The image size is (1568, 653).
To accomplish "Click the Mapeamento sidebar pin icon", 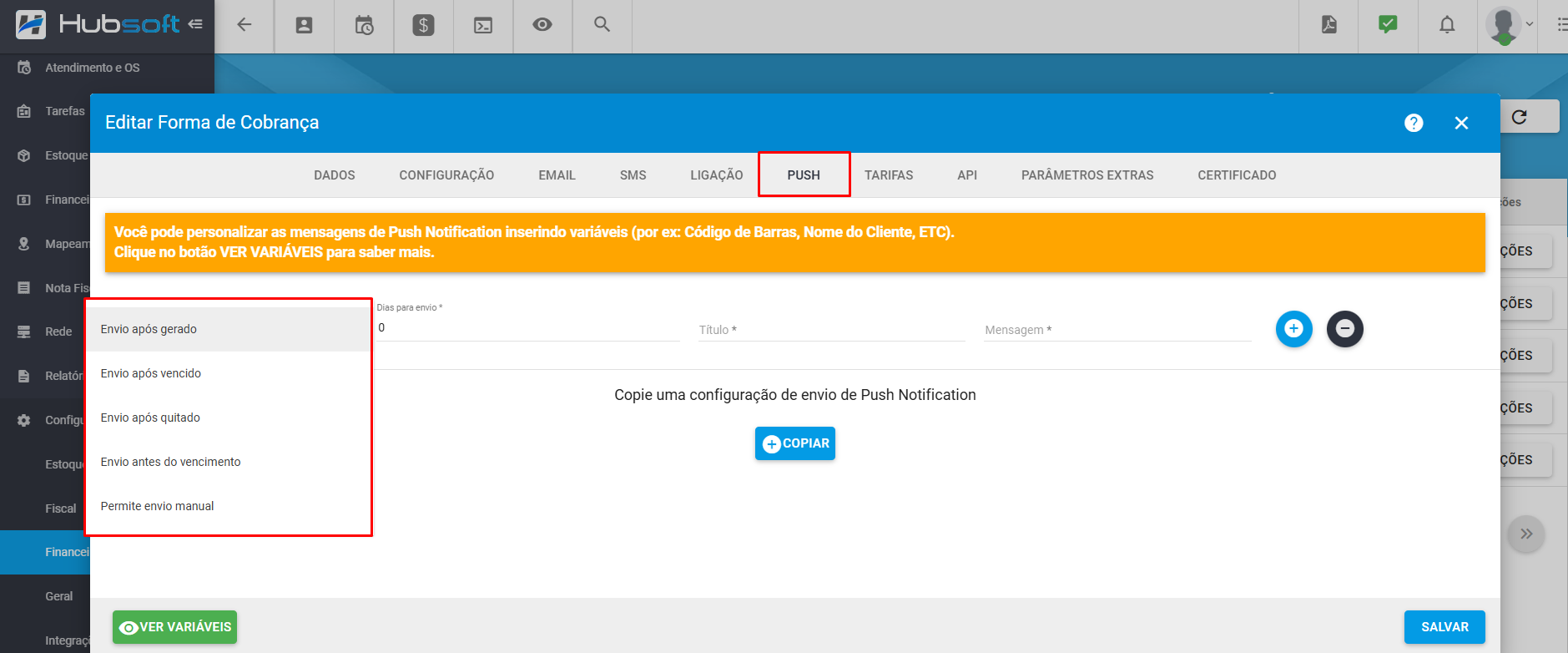I will pos(24,243).
